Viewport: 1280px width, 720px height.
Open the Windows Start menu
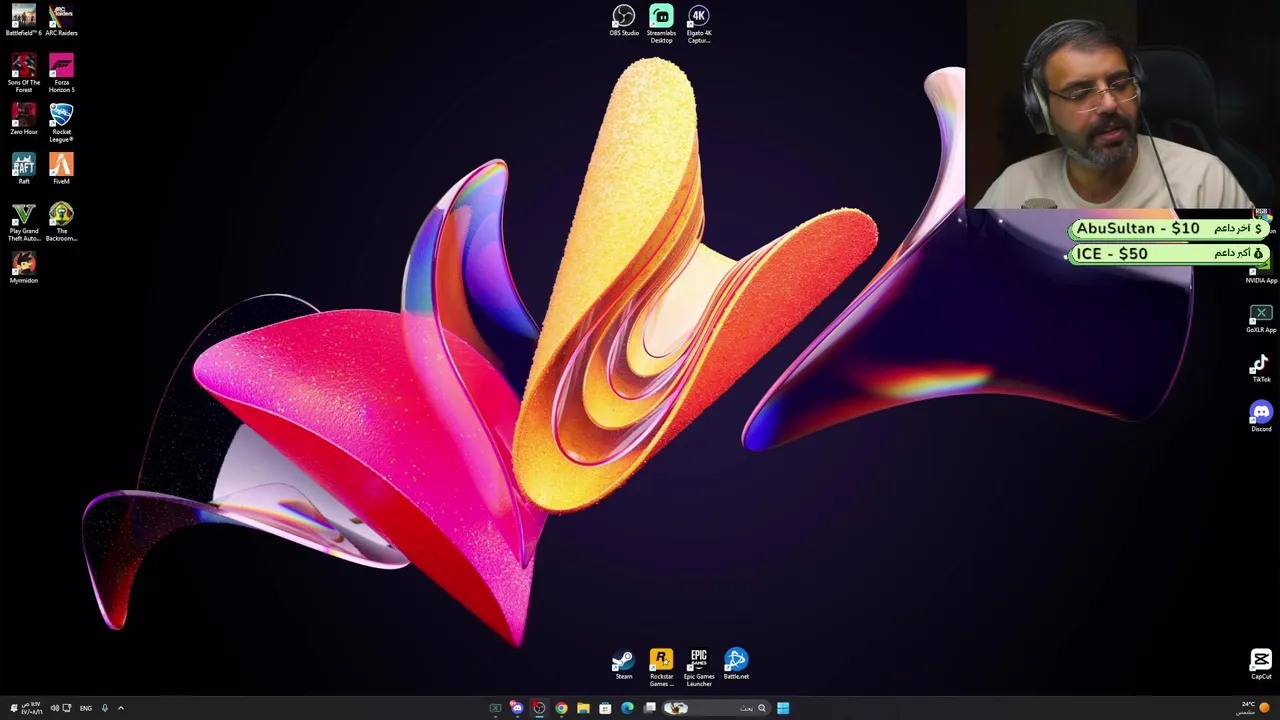[783, 708]
